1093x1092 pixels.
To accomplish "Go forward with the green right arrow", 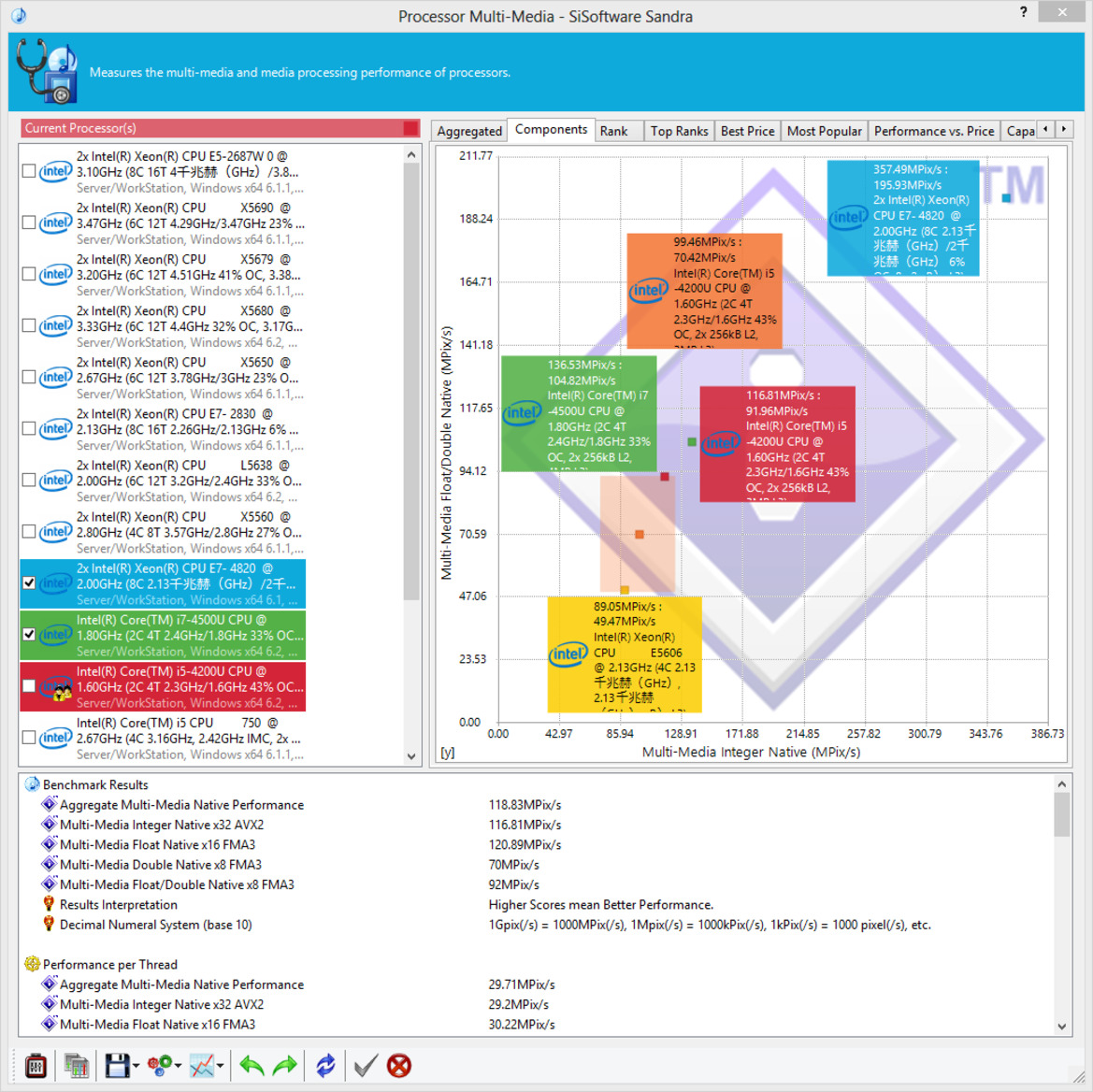I will (285, 1066).
